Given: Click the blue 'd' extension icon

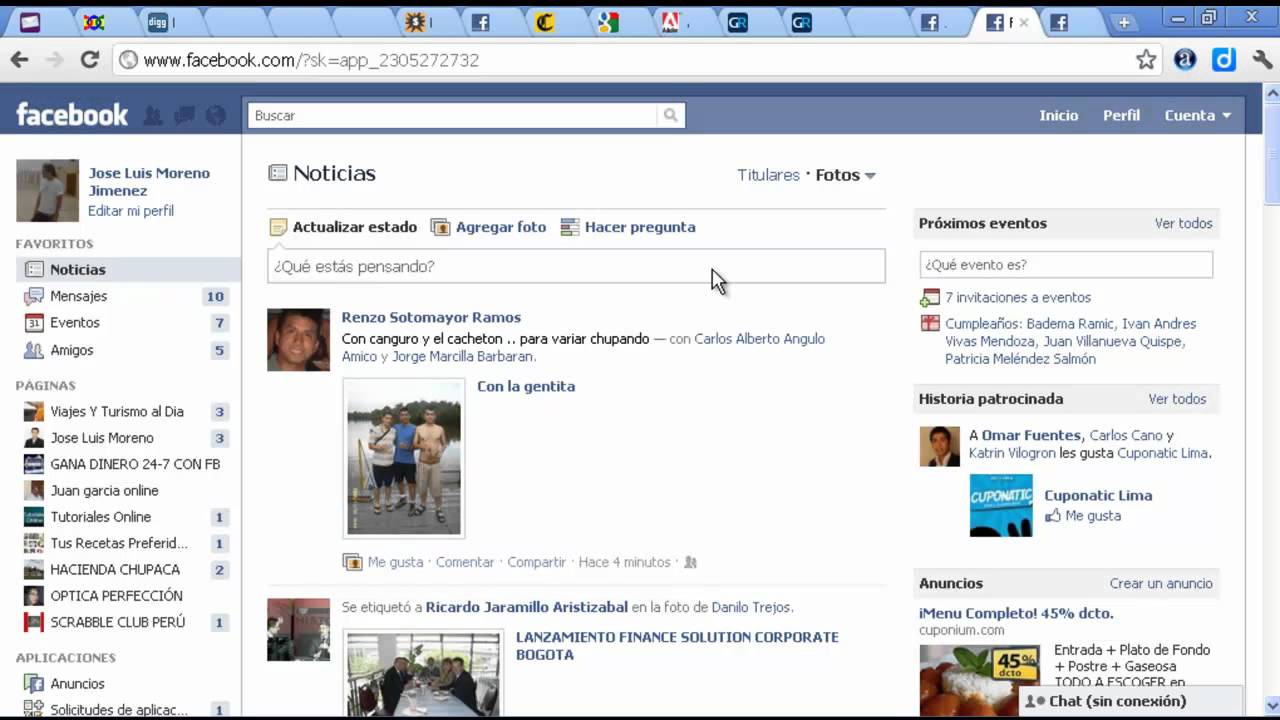Looking at the screenshot, I should pyautogui.click(x=1224, y=60).
